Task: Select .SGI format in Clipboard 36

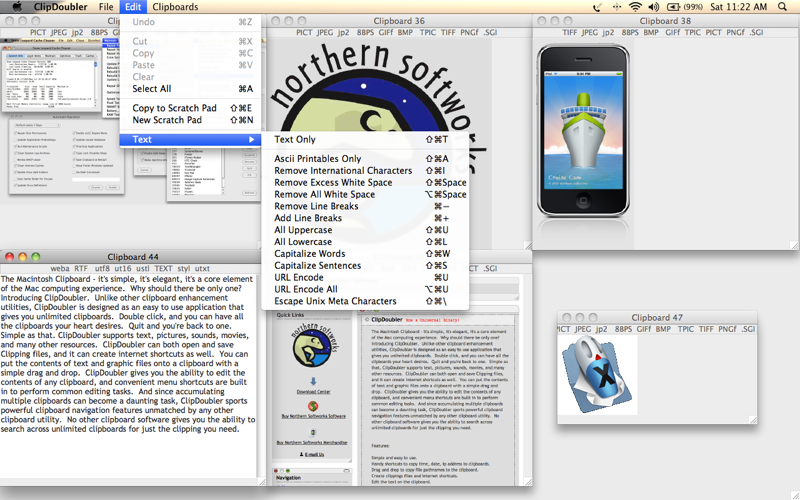Action: click(x=490, y=32)
